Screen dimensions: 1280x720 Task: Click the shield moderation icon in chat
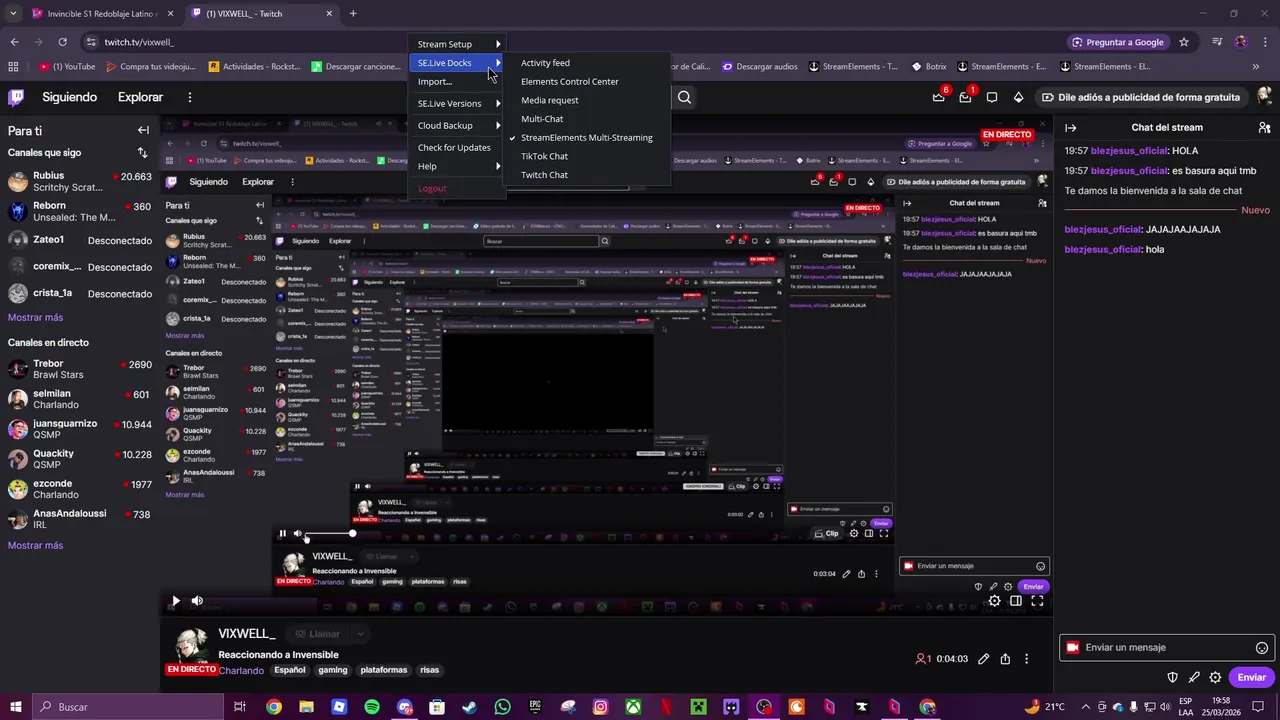[x=1173, y=677]
